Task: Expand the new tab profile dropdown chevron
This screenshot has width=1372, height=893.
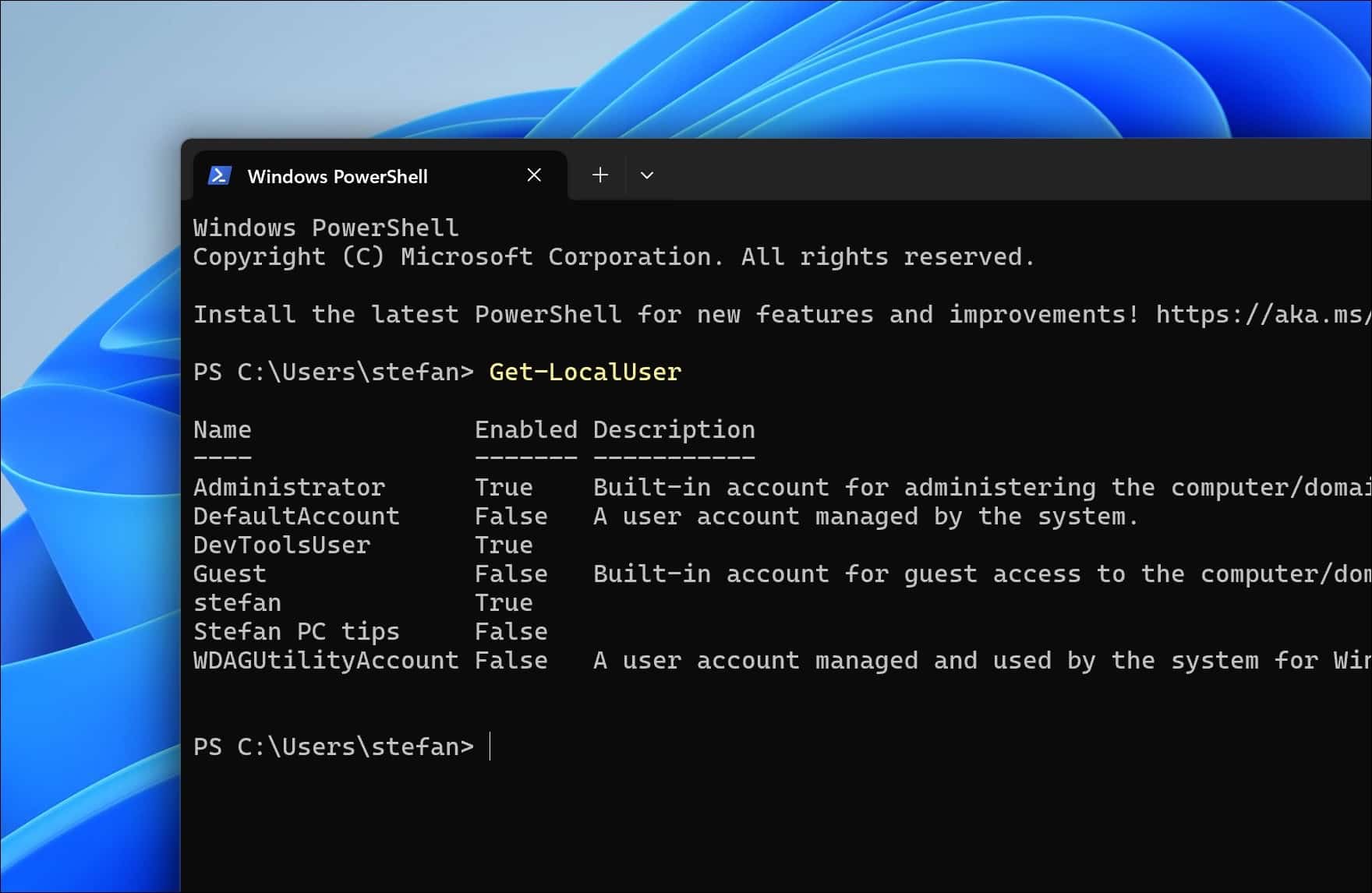Action: pos(647,176)
